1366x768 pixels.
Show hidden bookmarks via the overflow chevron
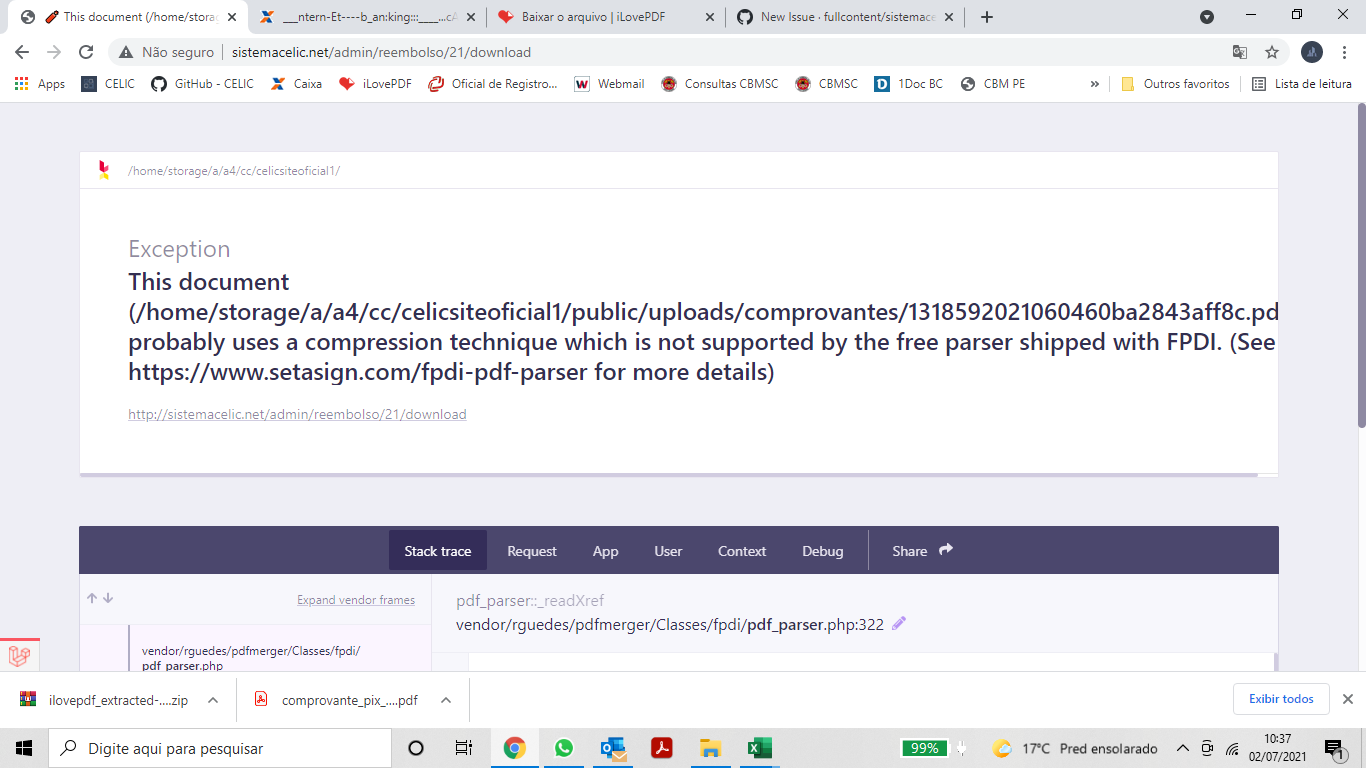pos(1096,84)
